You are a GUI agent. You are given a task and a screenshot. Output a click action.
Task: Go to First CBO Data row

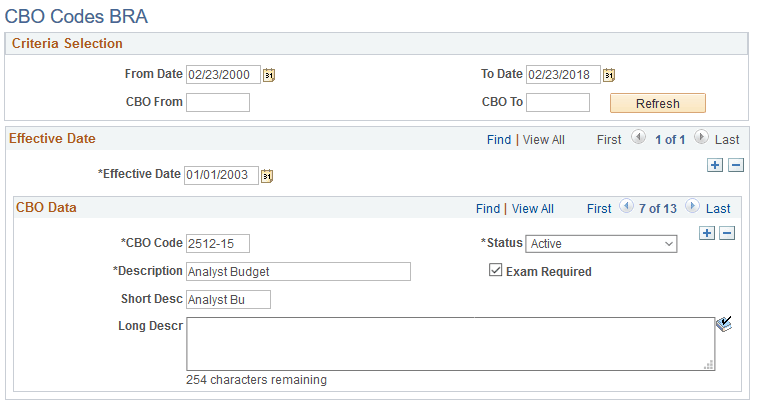click(599, 209)
